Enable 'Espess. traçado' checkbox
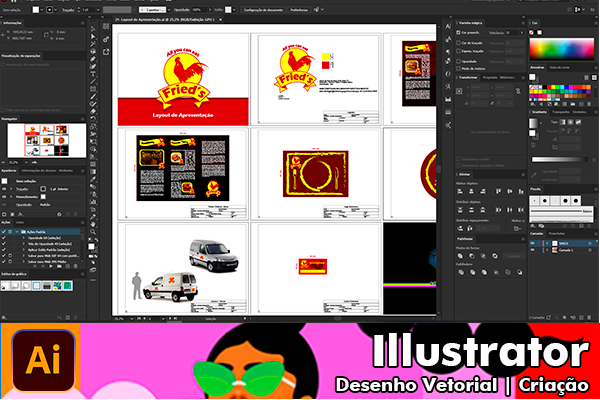The width and height of the screenshot is (600, 400). (458, 51)
